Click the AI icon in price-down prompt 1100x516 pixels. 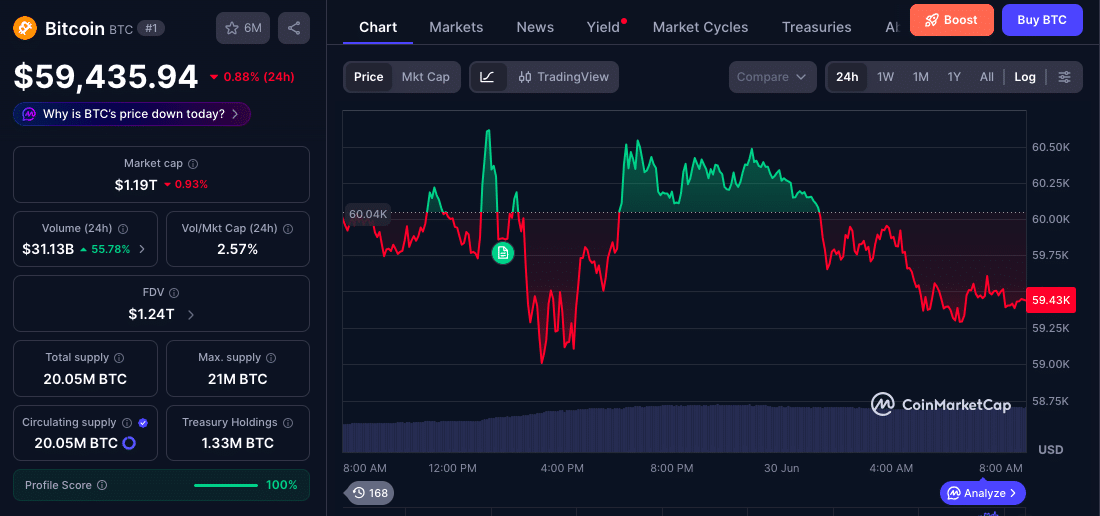pos(29,114)
